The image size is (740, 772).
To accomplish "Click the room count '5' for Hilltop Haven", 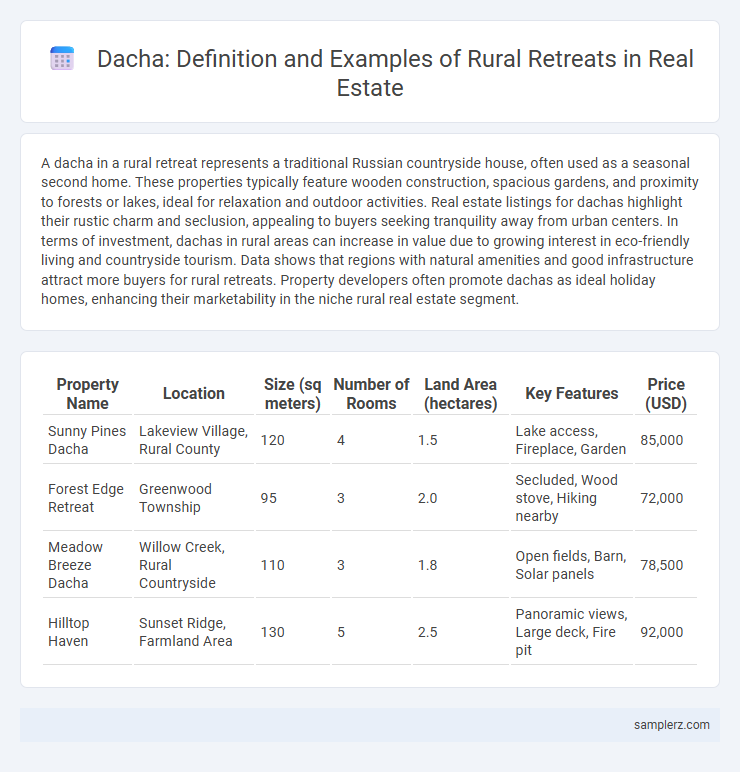I will coord(341,632).
